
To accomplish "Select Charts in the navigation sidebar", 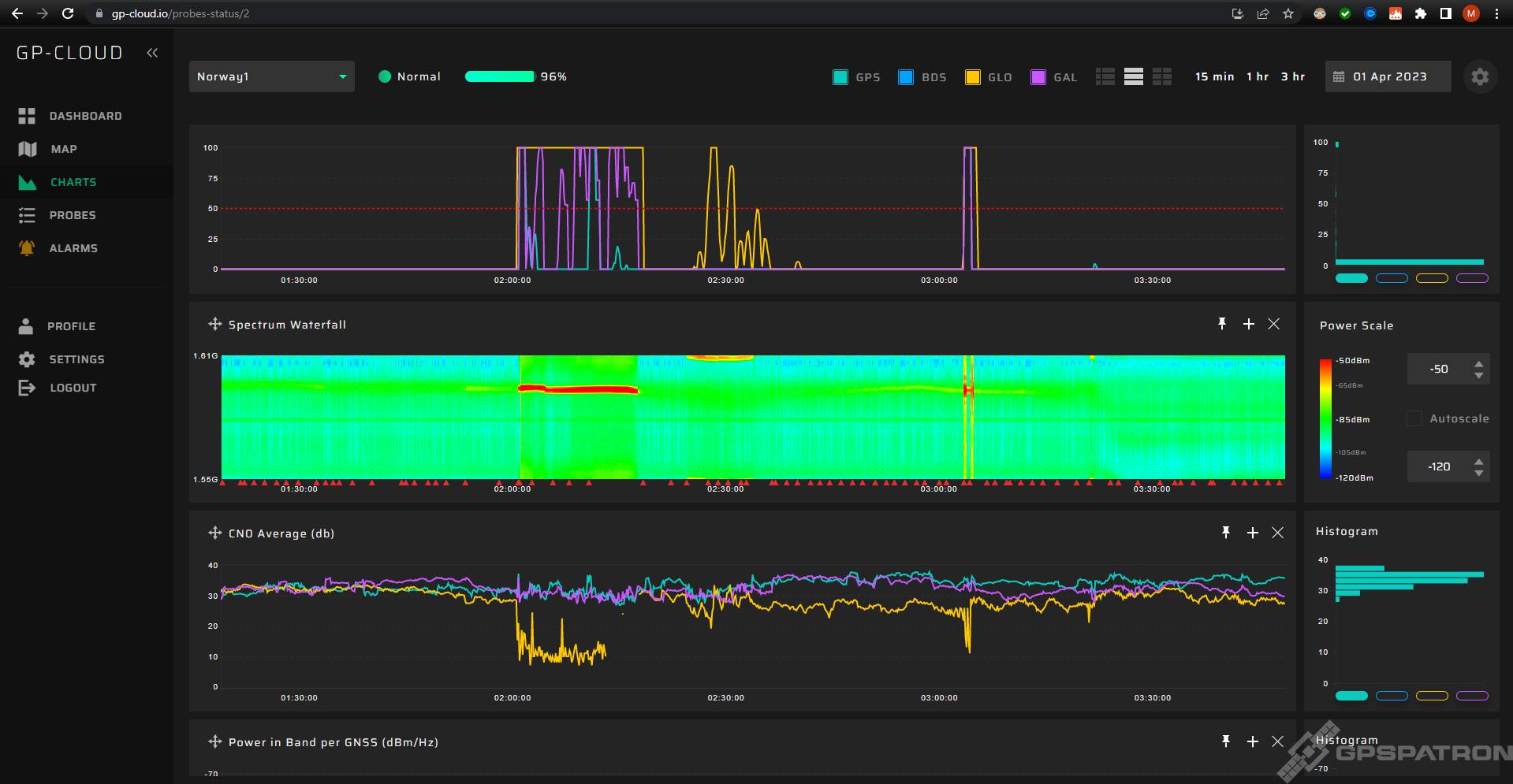I will tap(73, 182).
